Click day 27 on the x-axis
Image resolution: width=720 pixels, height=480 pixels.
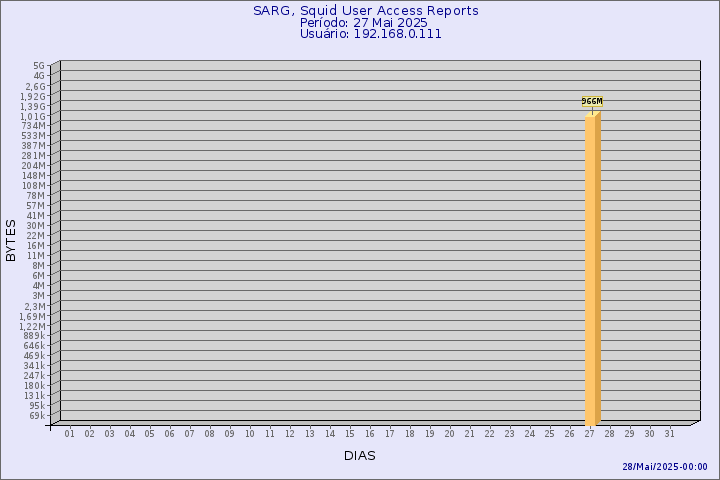coord(590,434)
